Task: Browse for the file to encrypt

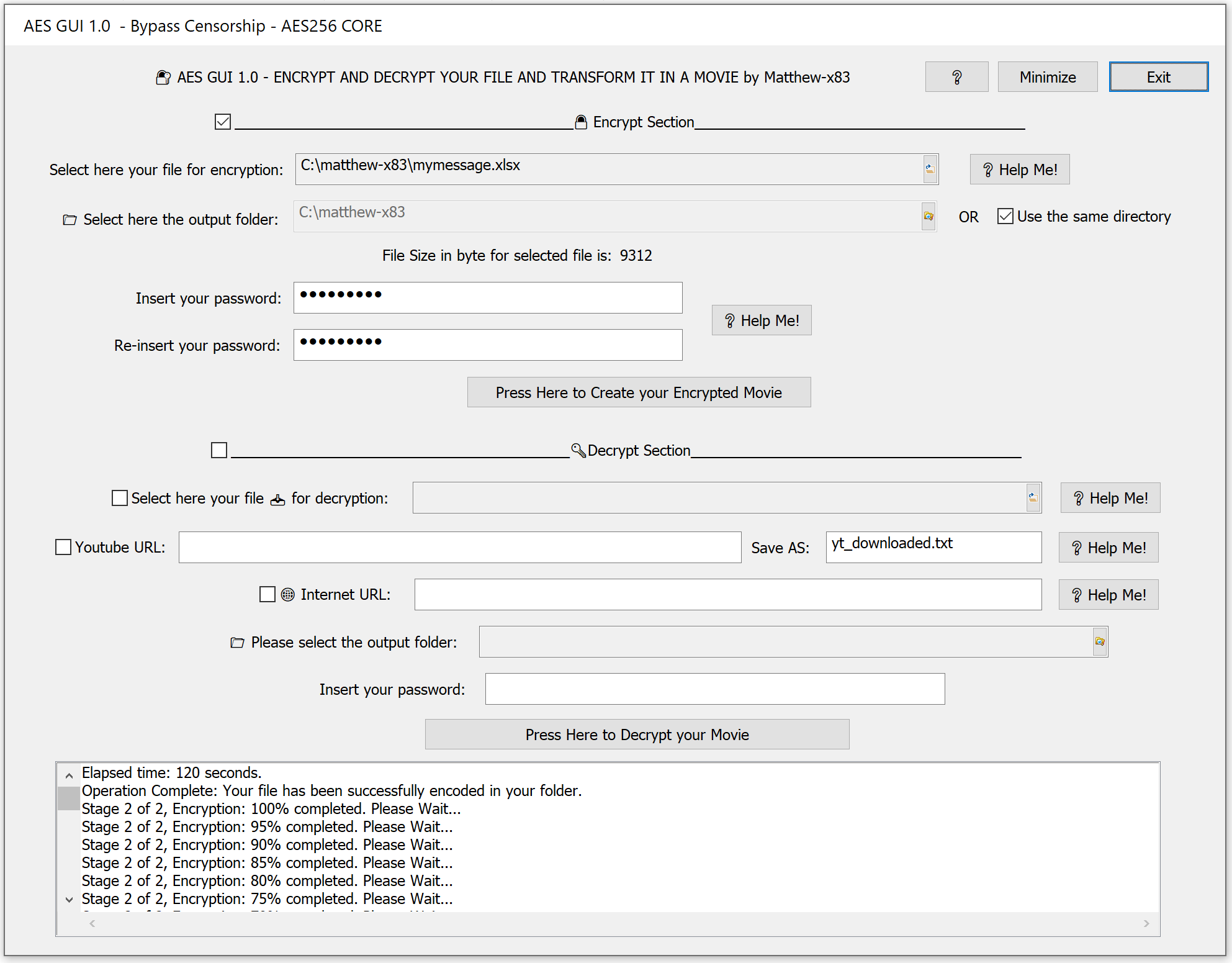Action: [x=930, y=169]
